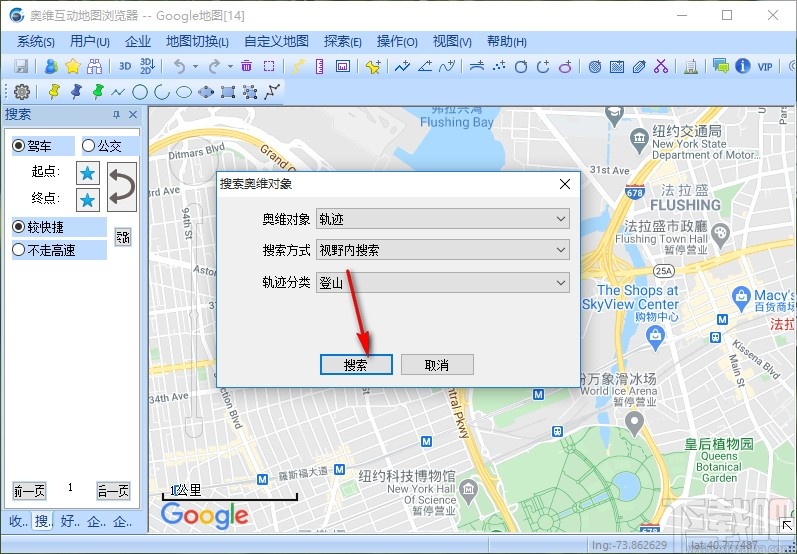Open the 地图切换(L) menu
Screen dimensions: 797x554
[197, 42]
